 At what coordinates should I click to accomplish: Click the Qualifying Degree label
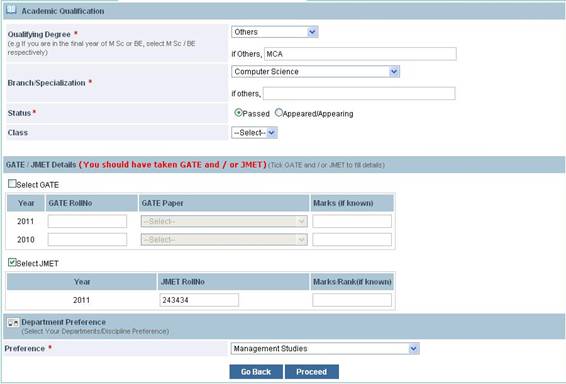[39, 34]
